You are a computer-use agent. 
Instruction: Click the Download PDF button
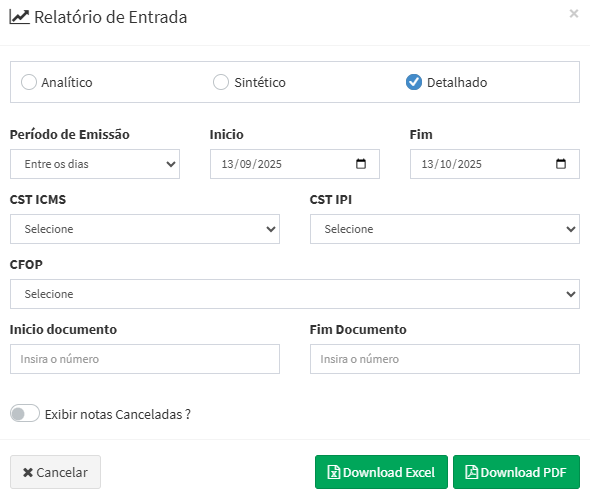pos(516,472)
